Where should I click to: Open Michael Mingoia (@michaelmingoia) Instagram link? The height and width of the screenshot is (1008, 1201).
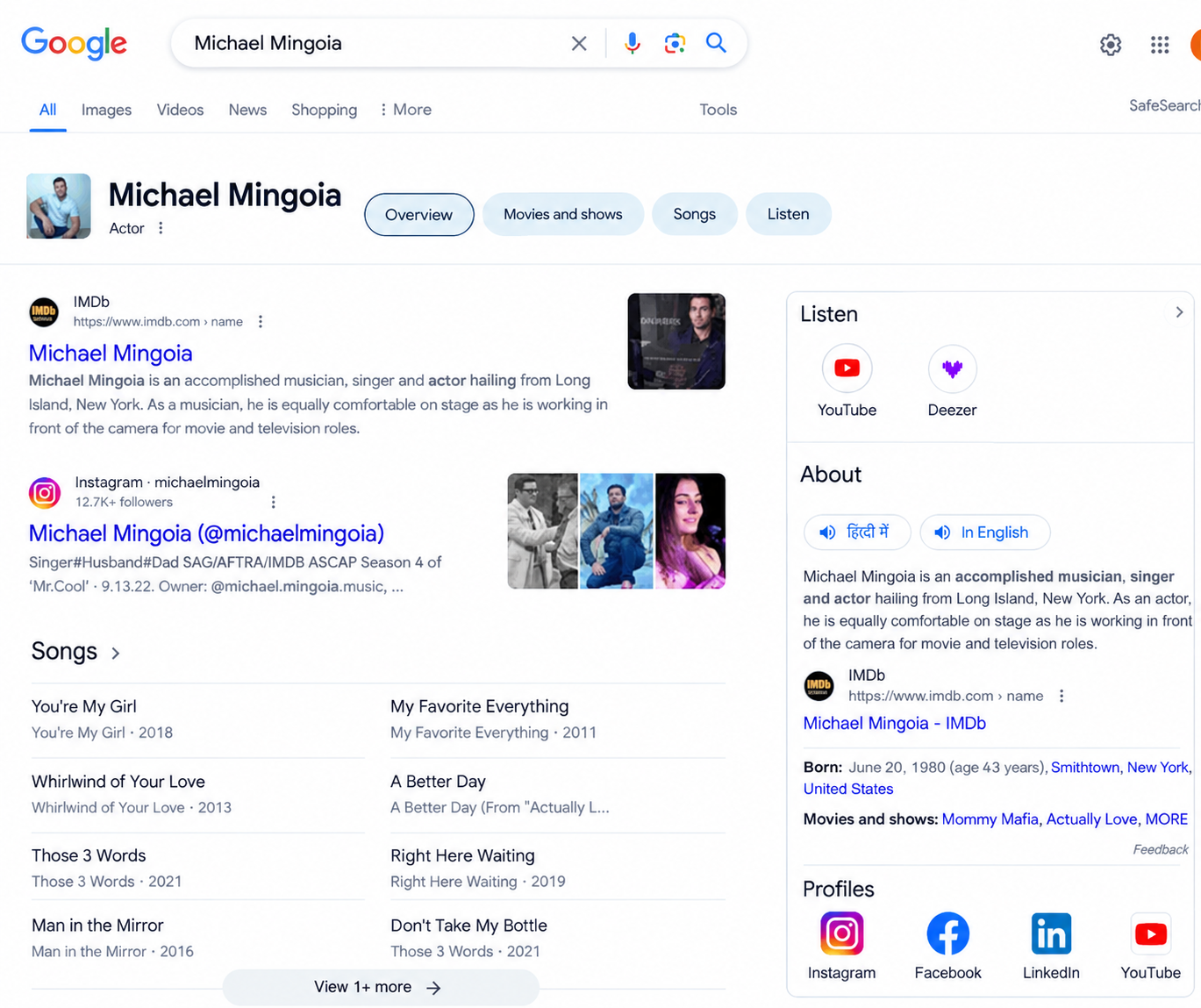(x=206, y=533)
